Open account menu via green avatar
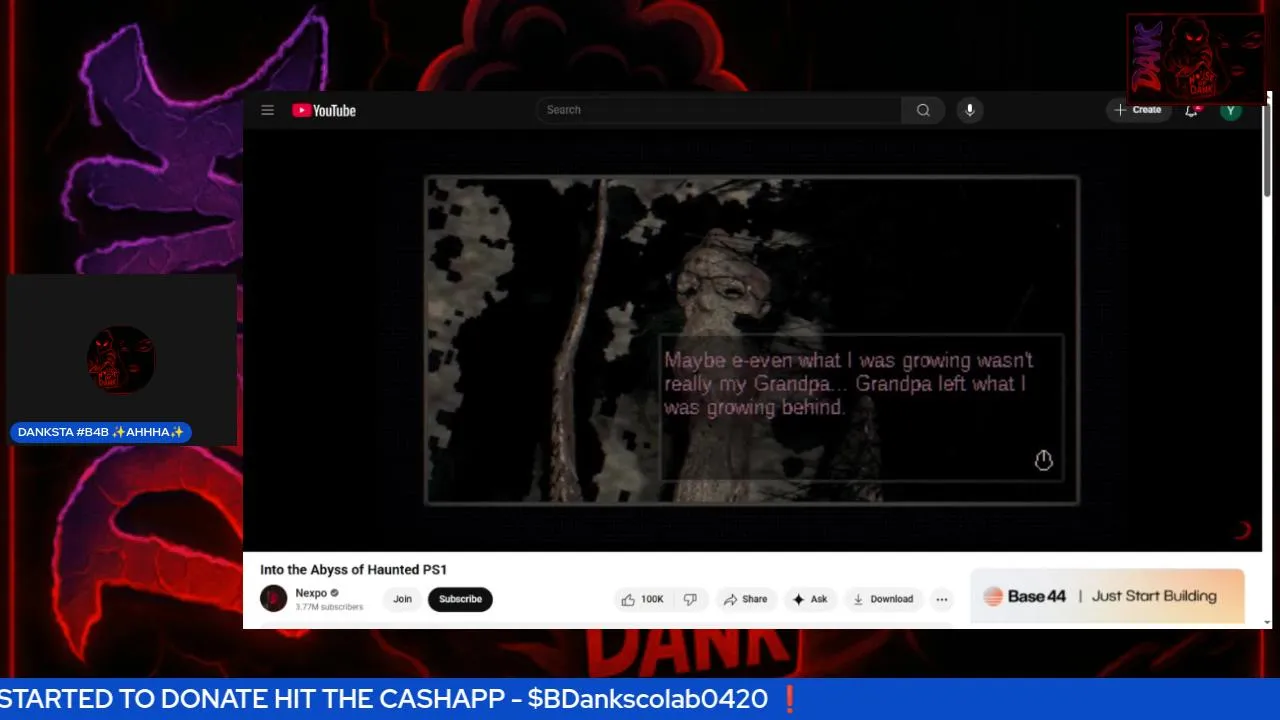Screen dimensions: 1280x720 point(1231,110)
